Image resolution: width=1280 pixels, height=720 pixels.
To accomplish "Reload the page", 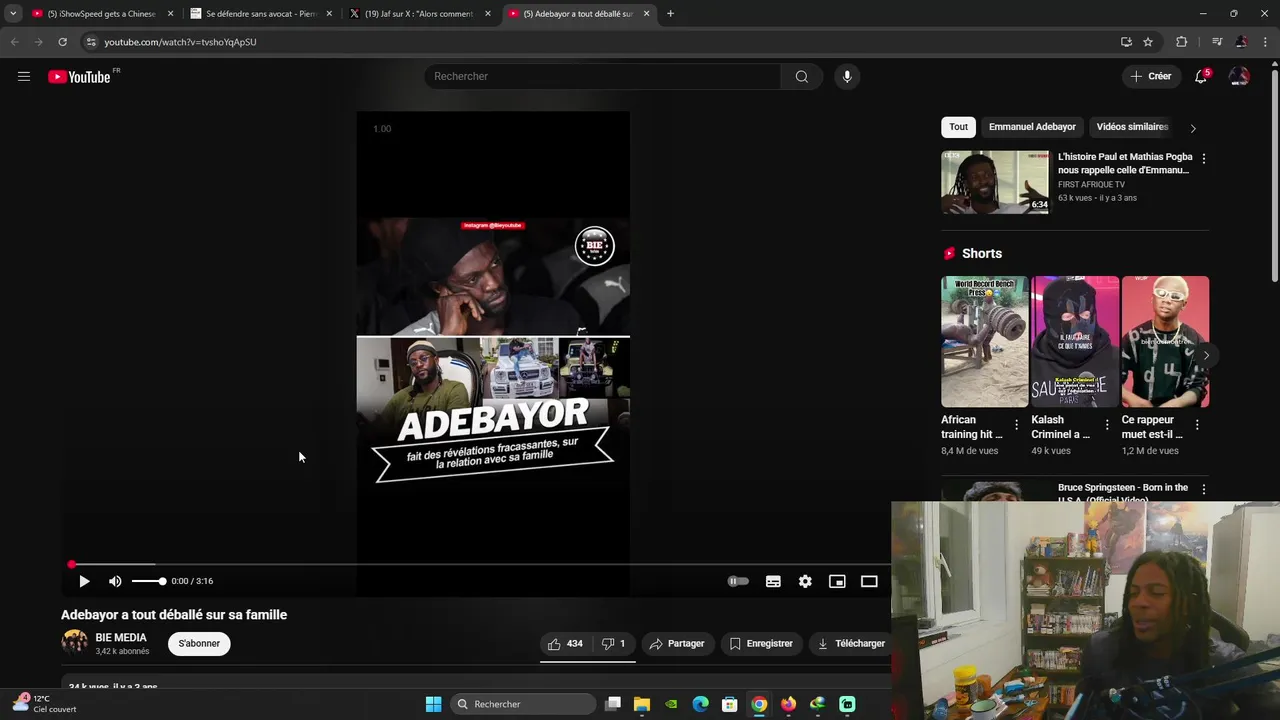I will pyautogui.click(x=62, y=42).
